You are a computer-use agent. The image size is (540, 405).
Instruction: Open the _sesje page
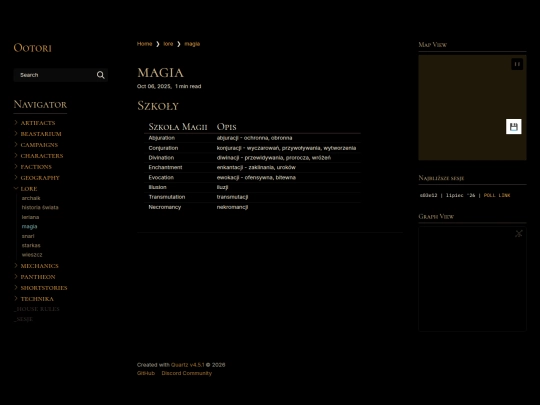coord(23,319)
